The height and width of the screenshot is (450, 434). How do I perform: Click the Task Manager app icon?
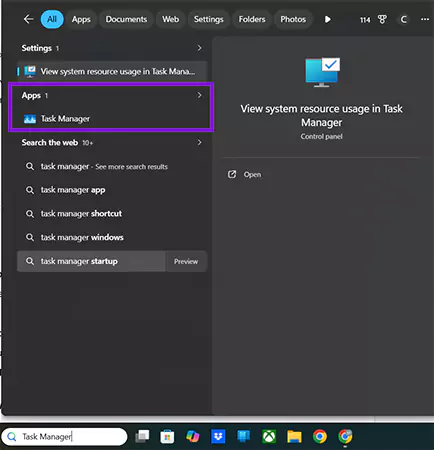(x=30, y=119)
